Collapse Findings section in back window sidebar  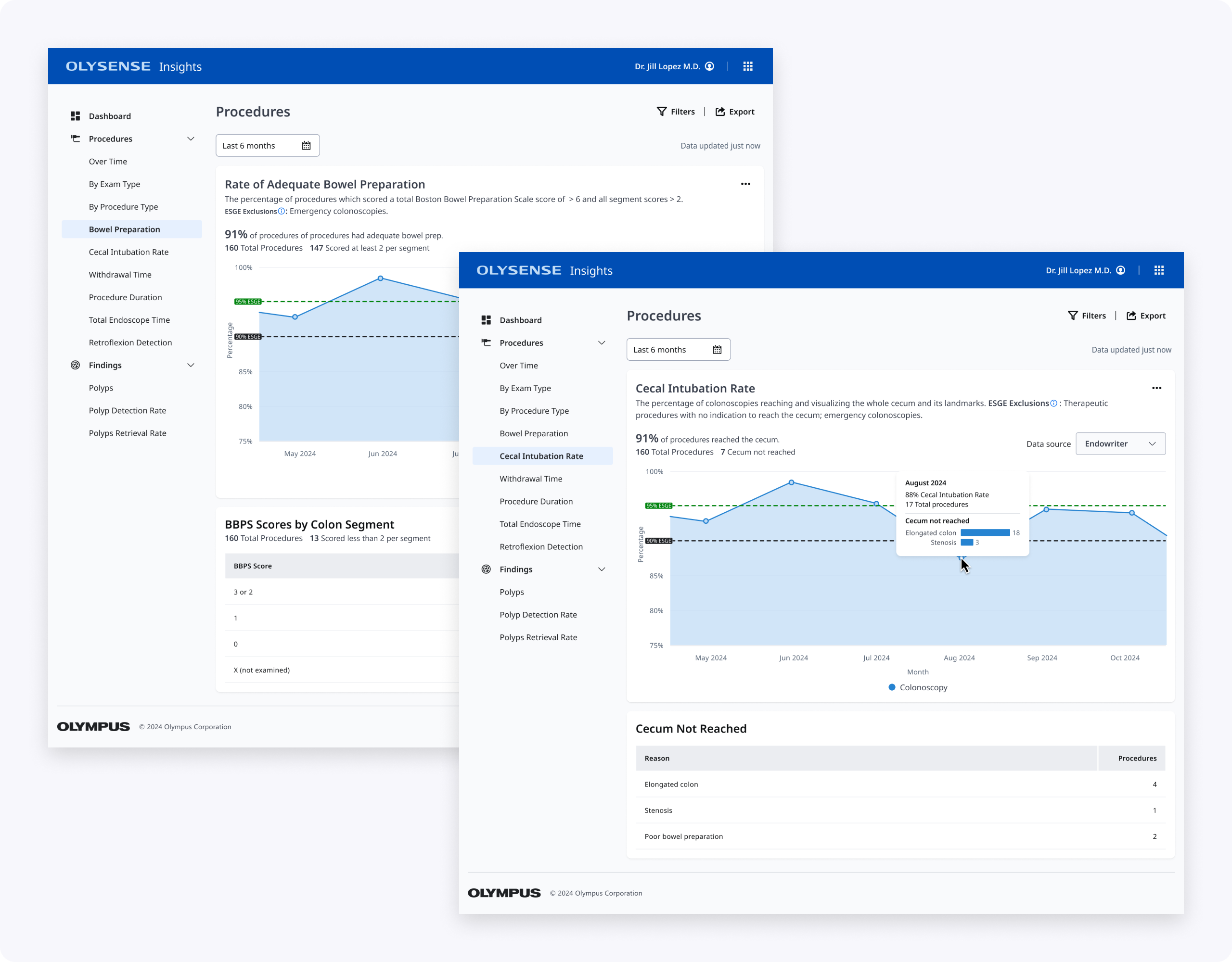[191, 366]
